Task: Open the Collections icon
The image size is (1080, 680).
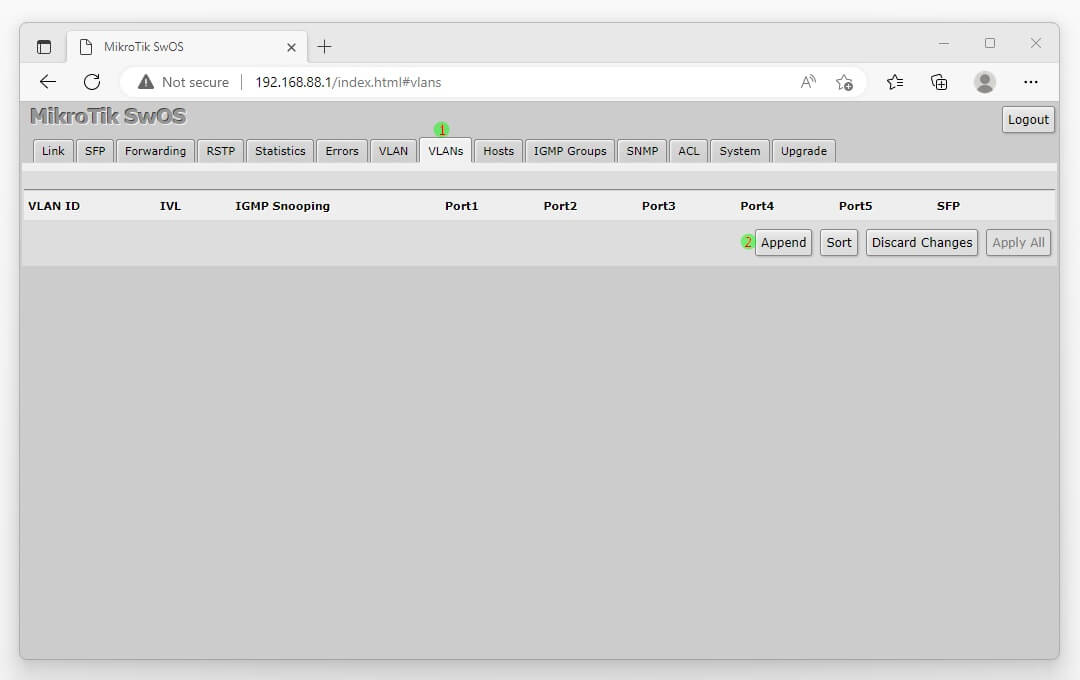Action: pyautogui.click(x=939, y=82)
